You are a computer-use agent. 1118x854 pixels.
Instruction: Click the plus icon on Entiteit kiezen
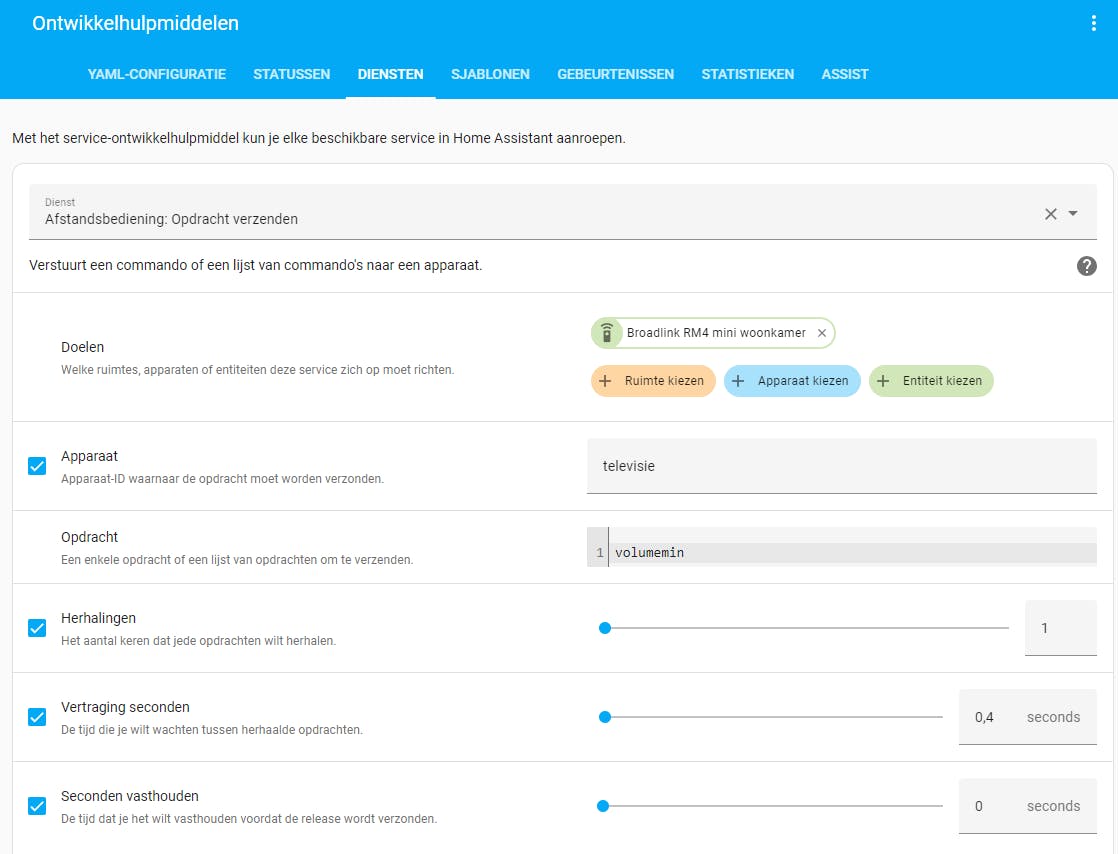point(883,381)
